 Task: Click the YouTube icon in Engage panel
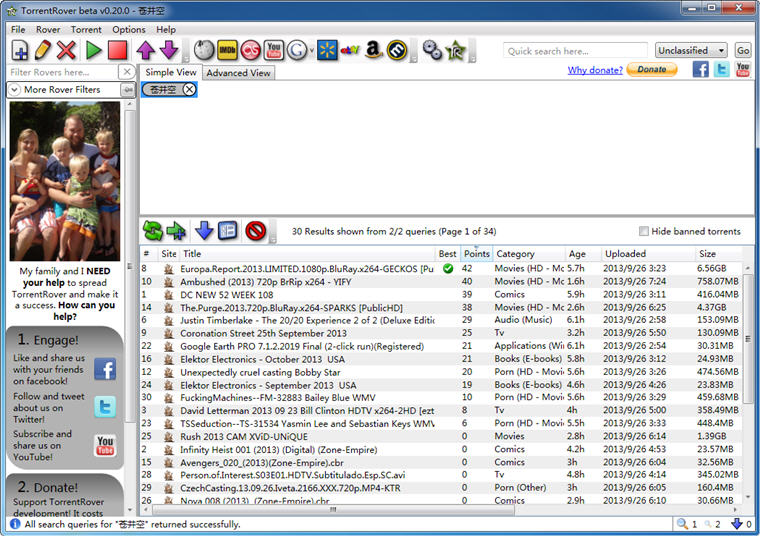[105, 445]
